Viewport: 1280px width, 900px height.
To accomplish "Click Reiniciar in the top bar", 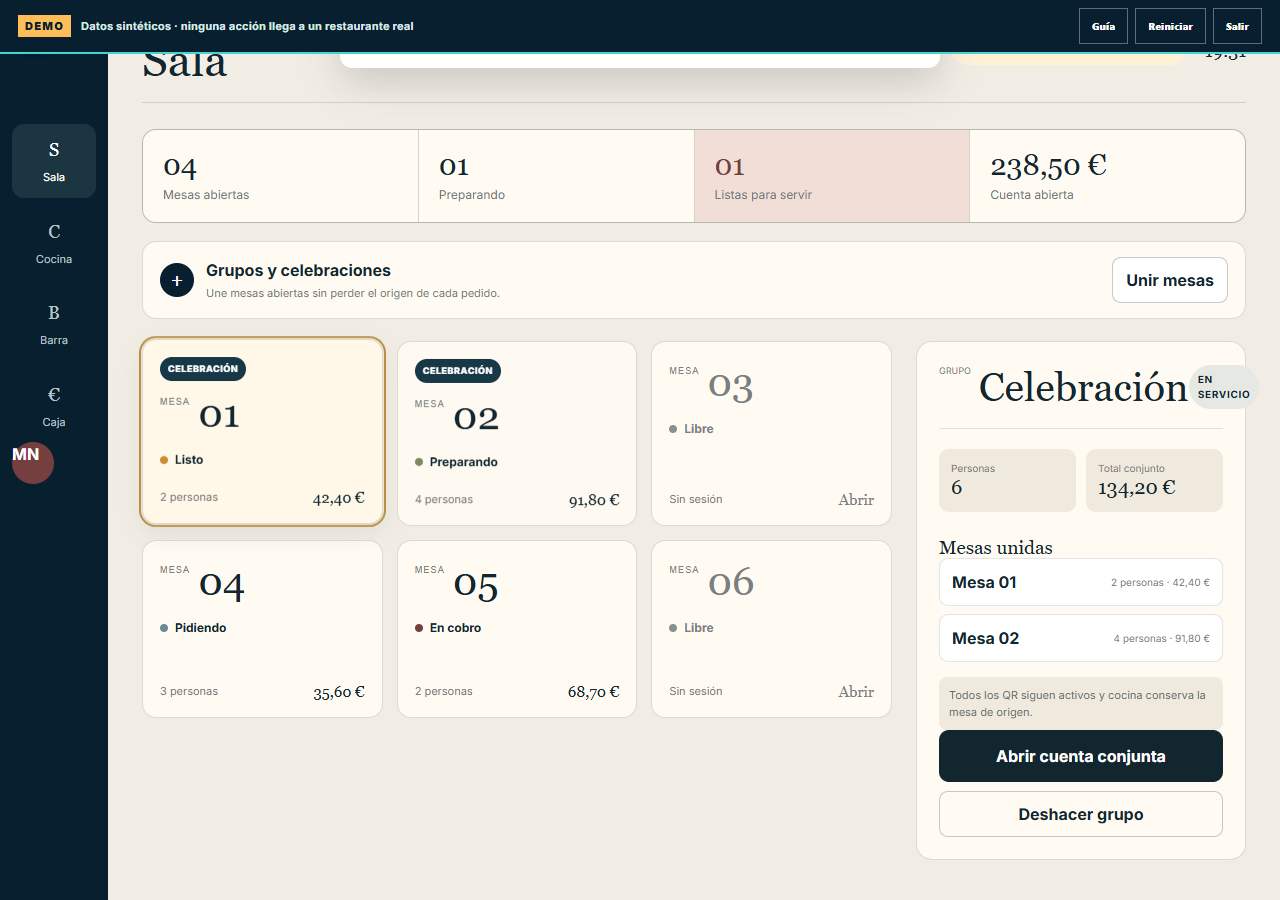I will [1170, 26].
